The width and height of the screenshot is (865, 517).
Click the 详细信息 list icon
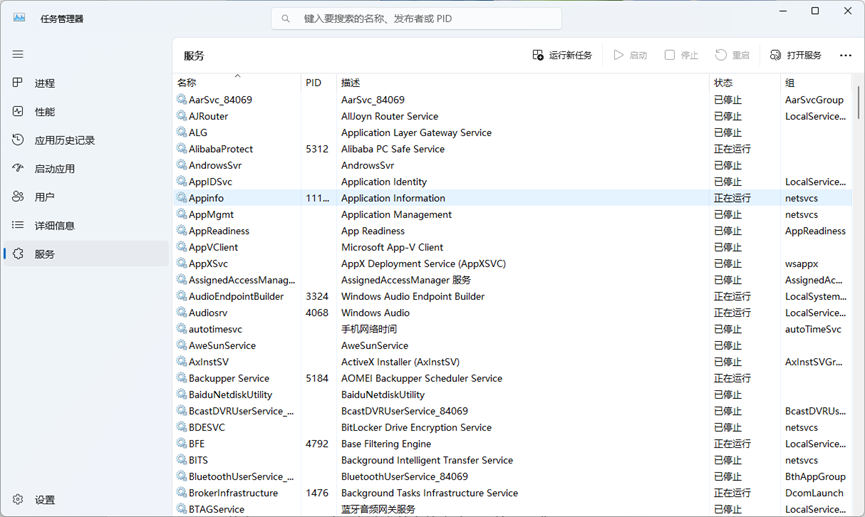(x=18, y=225)
